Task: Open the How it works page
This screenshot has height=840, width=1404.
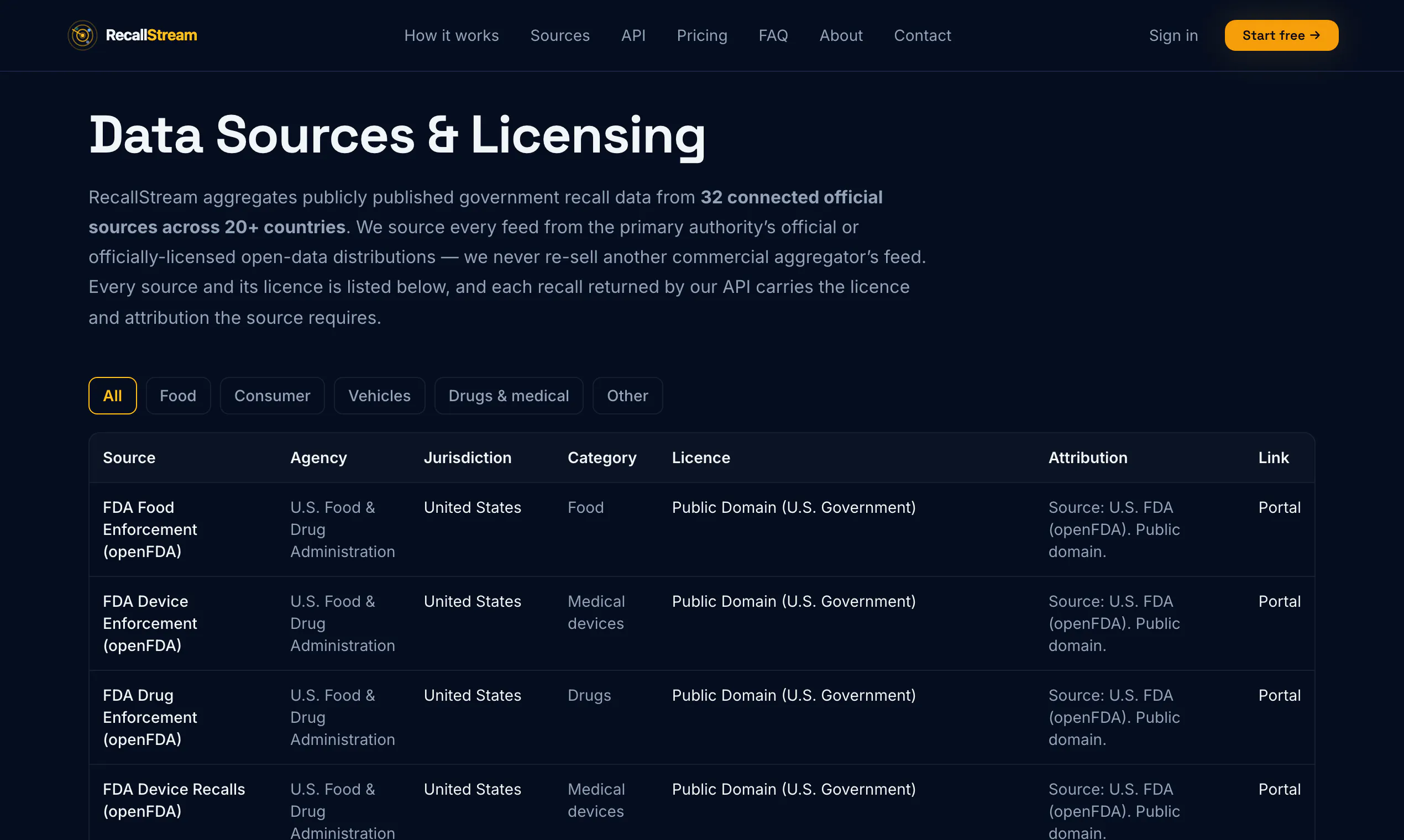Action: pos(451,35)
